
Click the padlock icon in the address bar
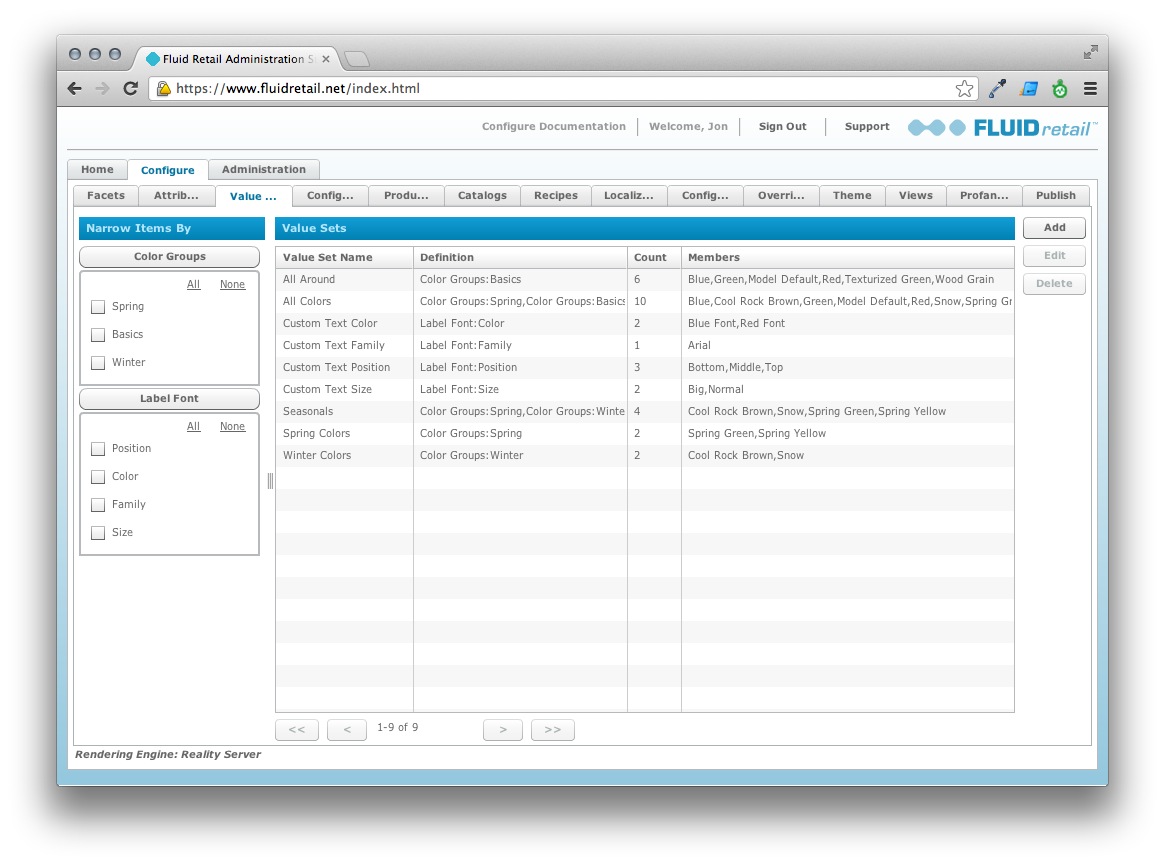pyautogui.click(x=163, y=88)
